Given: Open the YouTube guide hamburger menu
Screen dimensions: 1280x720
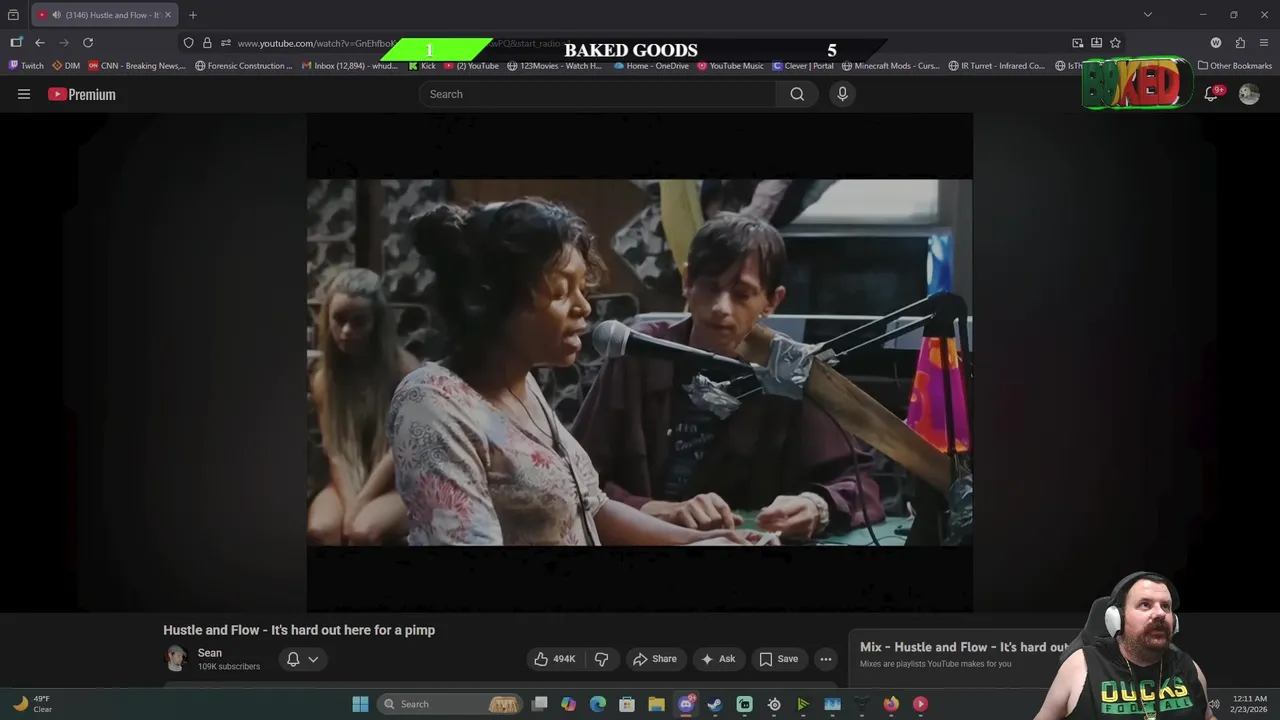Looking at the screenshot, I should point(24,94).
